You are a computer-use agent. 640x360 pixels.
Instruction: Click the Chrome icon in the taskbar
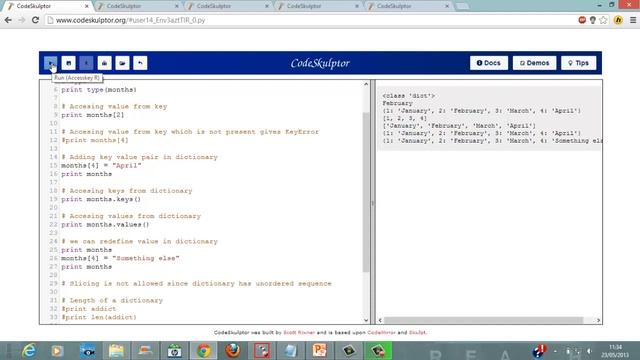click(x=204, y=351)
